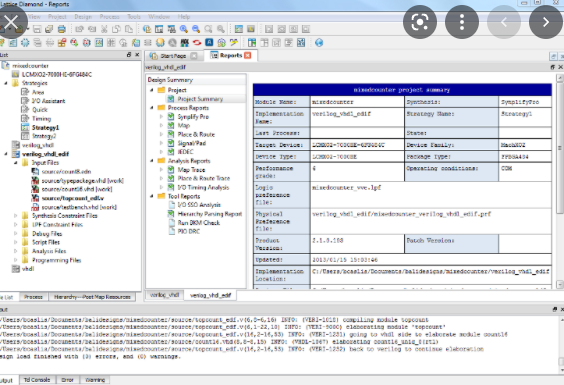Click the Paste toolbar icon

[128, 29]
